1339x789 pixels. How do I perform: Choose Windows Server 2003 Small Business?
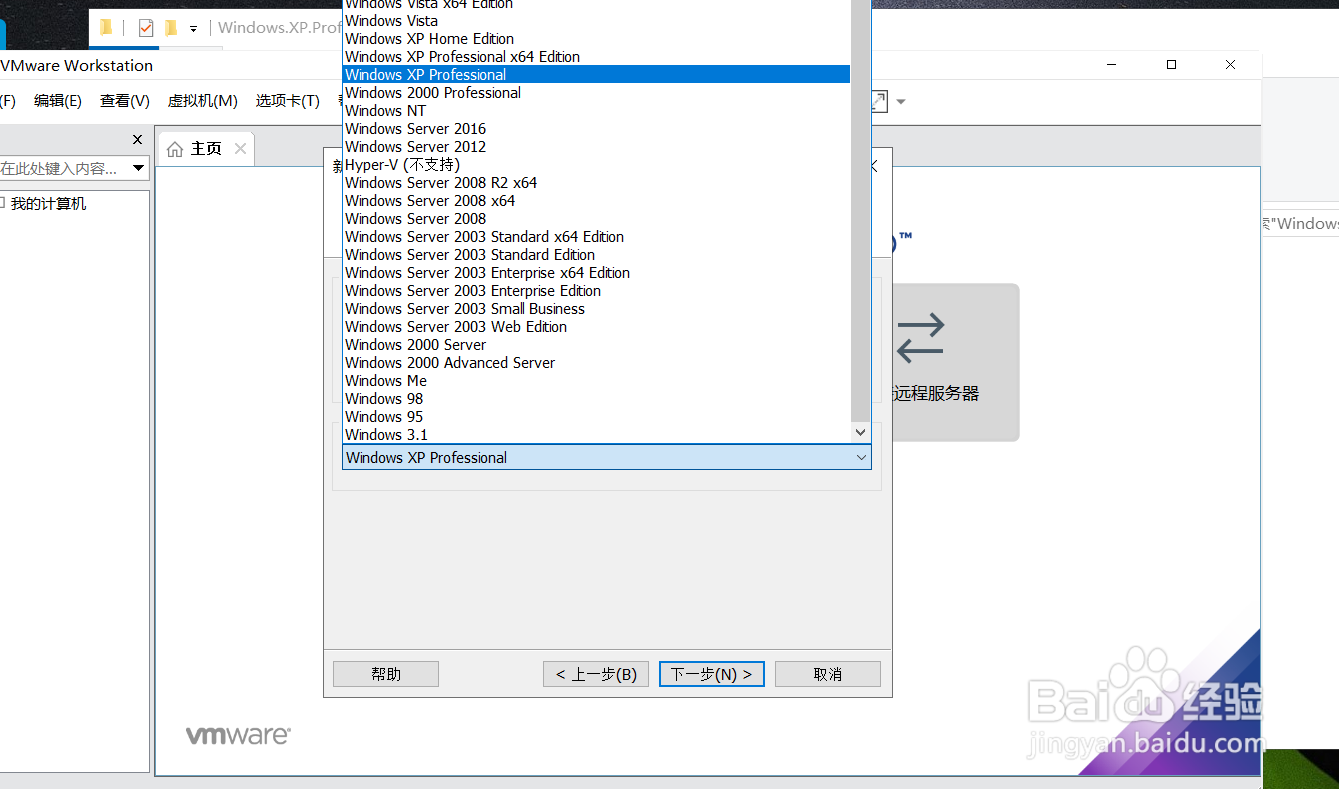(x=596, y=309)
